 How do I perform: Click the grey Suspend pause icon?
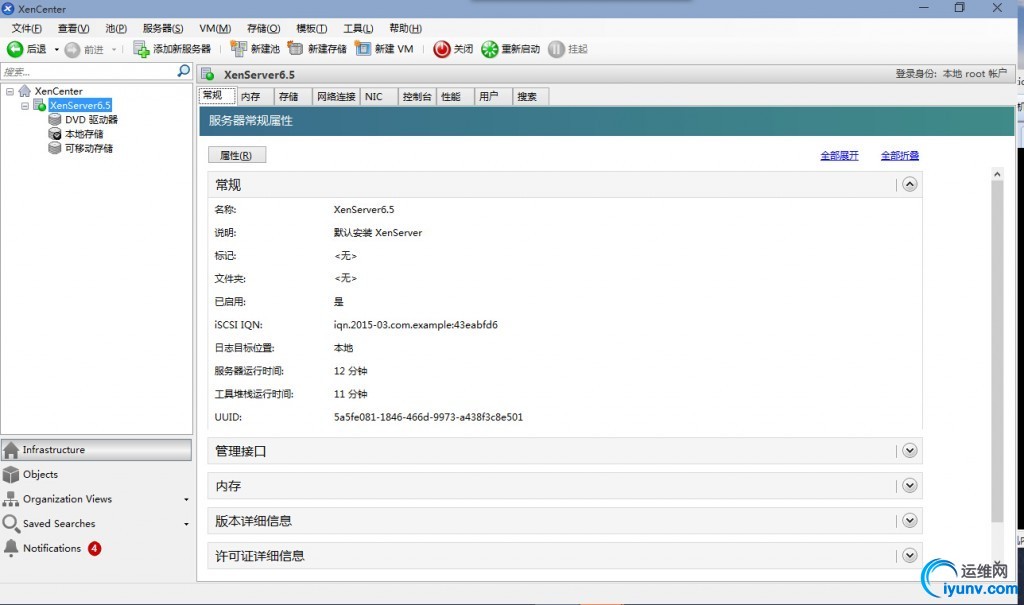(x=556, y=49)
